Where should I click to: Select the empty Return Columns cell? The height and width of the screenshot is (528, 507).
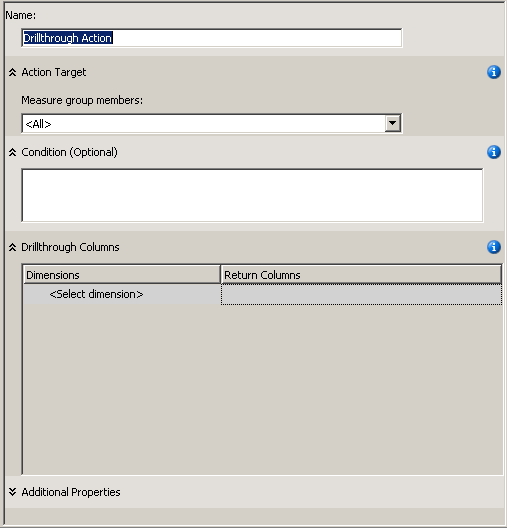(x=361, y=294)
